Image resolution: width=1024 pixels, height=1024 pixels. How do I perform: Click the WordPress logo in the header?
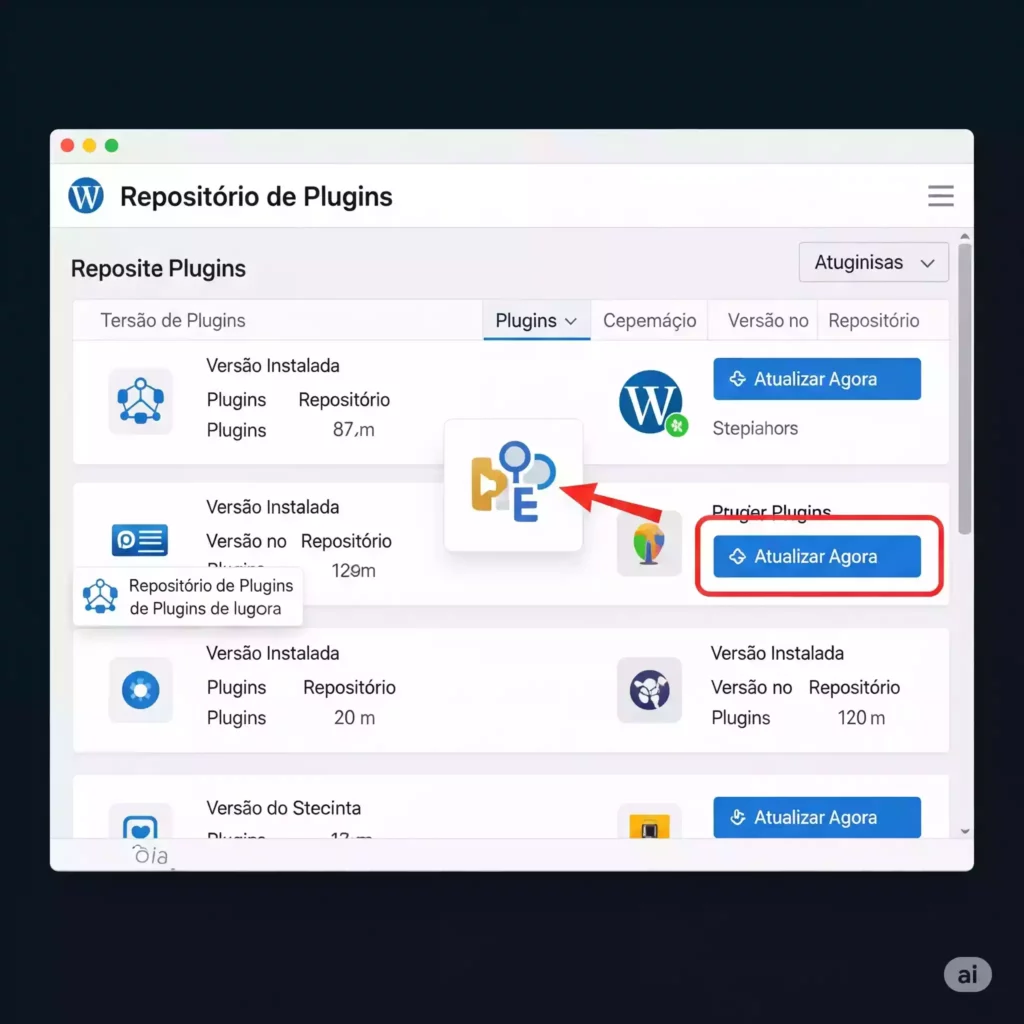click(86, 196)
